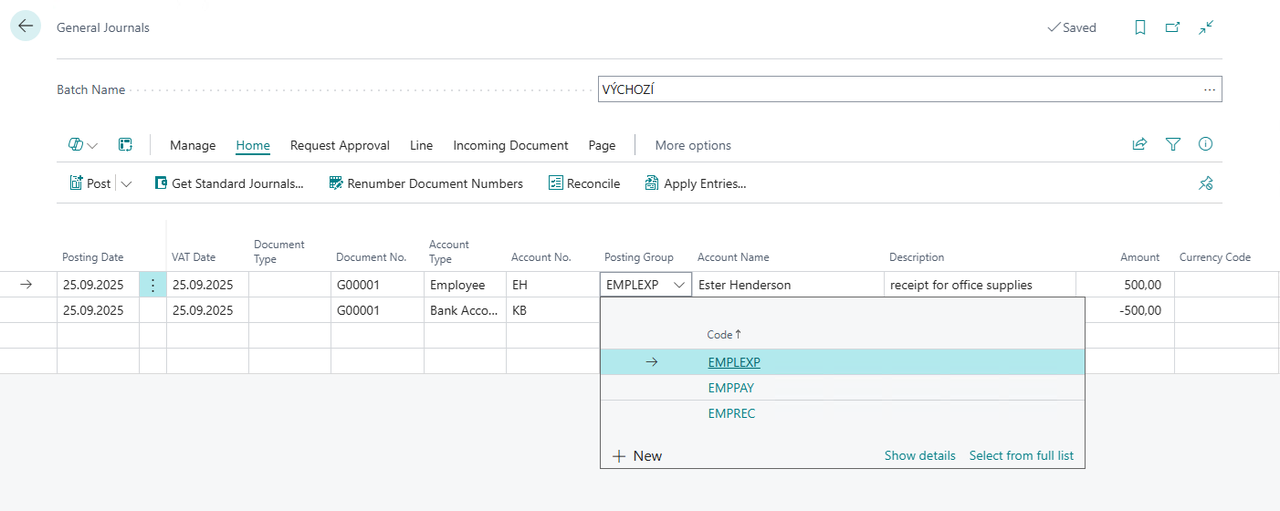The height and width of the screenshot is (511, 1280).
Task: Open the Manage menu
Action: (x=193, y=145)
